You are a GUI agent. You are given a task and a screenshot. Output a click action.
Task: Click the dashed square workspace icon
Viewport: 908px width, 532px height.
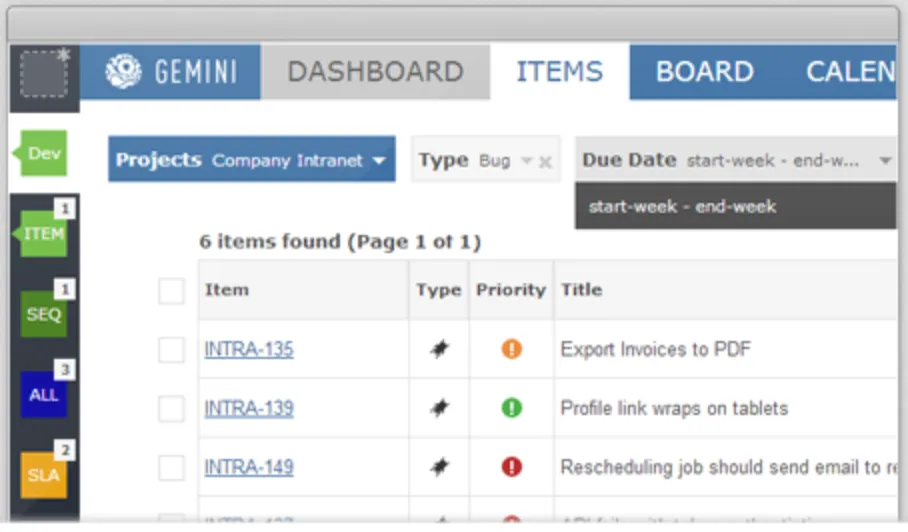[x=42, y=75]
